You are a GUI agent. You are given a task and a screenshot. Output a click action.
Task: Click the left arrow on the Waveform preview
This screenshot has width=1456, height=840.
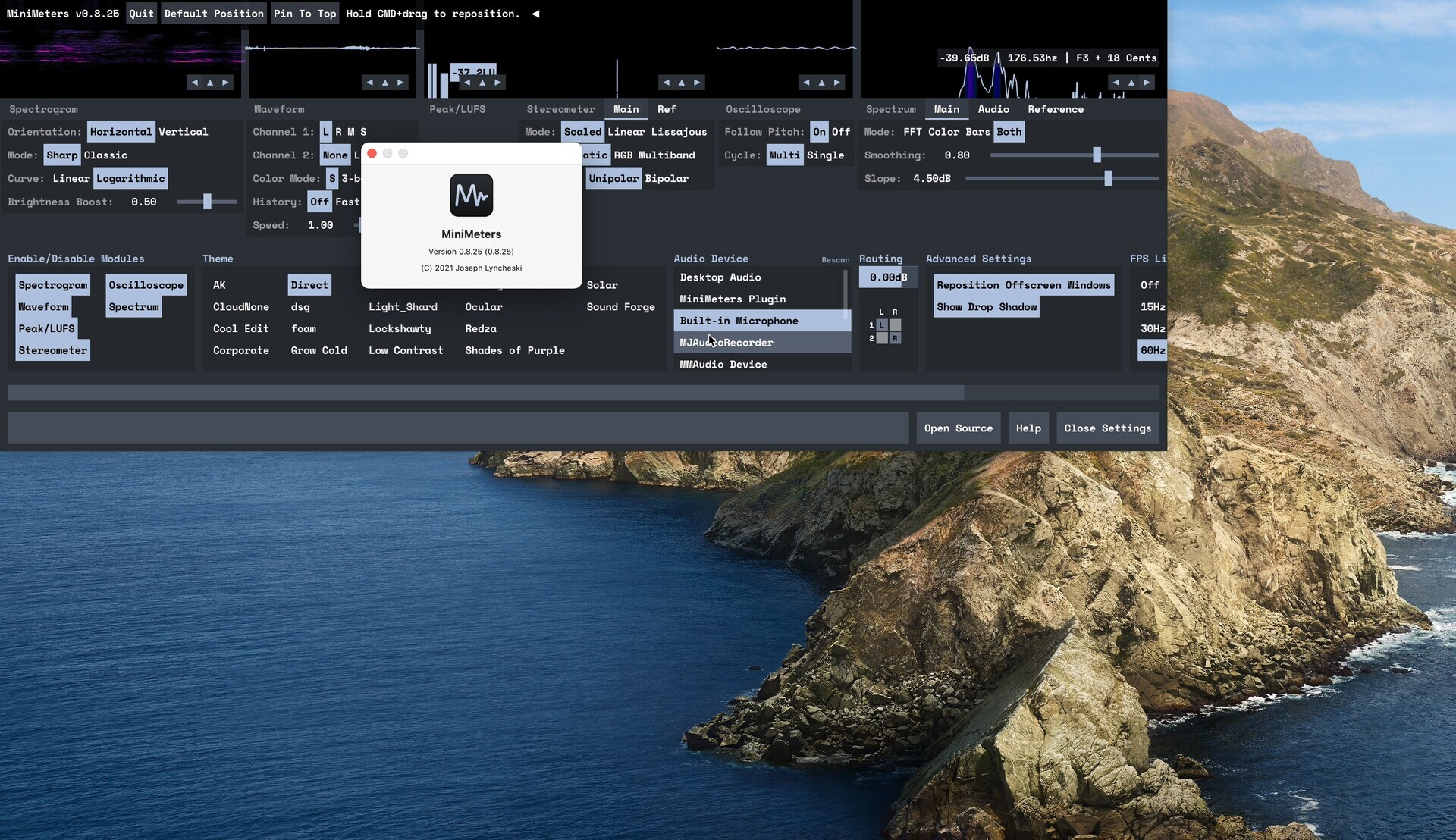click(x=370, y=83)
